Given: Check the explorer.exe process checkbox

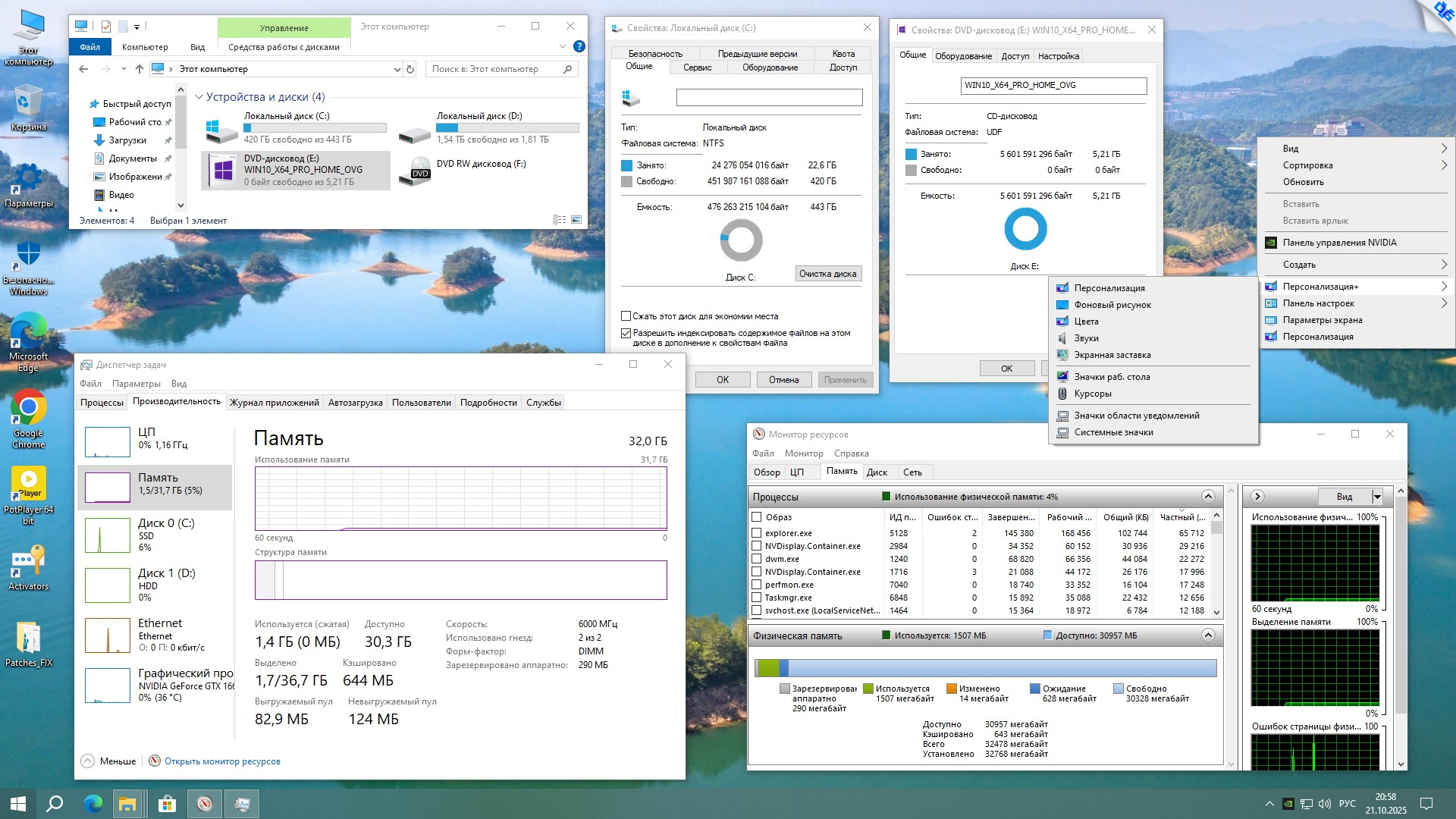Looking at the screenshot, I should (x=756, y=533).
